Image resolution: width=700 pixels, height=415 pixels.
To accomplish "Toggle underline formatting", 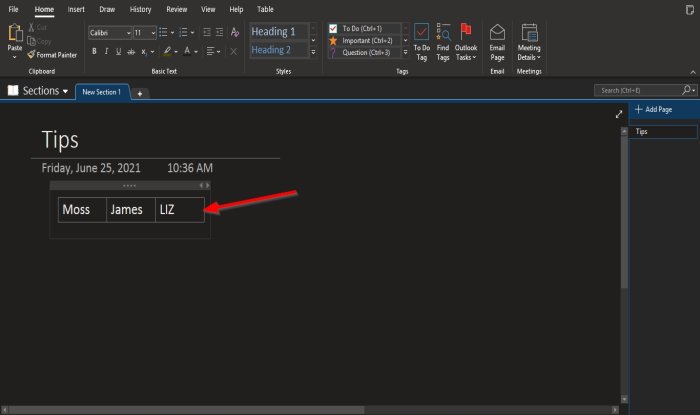I will pyautogui.click(x=118, y=51).
